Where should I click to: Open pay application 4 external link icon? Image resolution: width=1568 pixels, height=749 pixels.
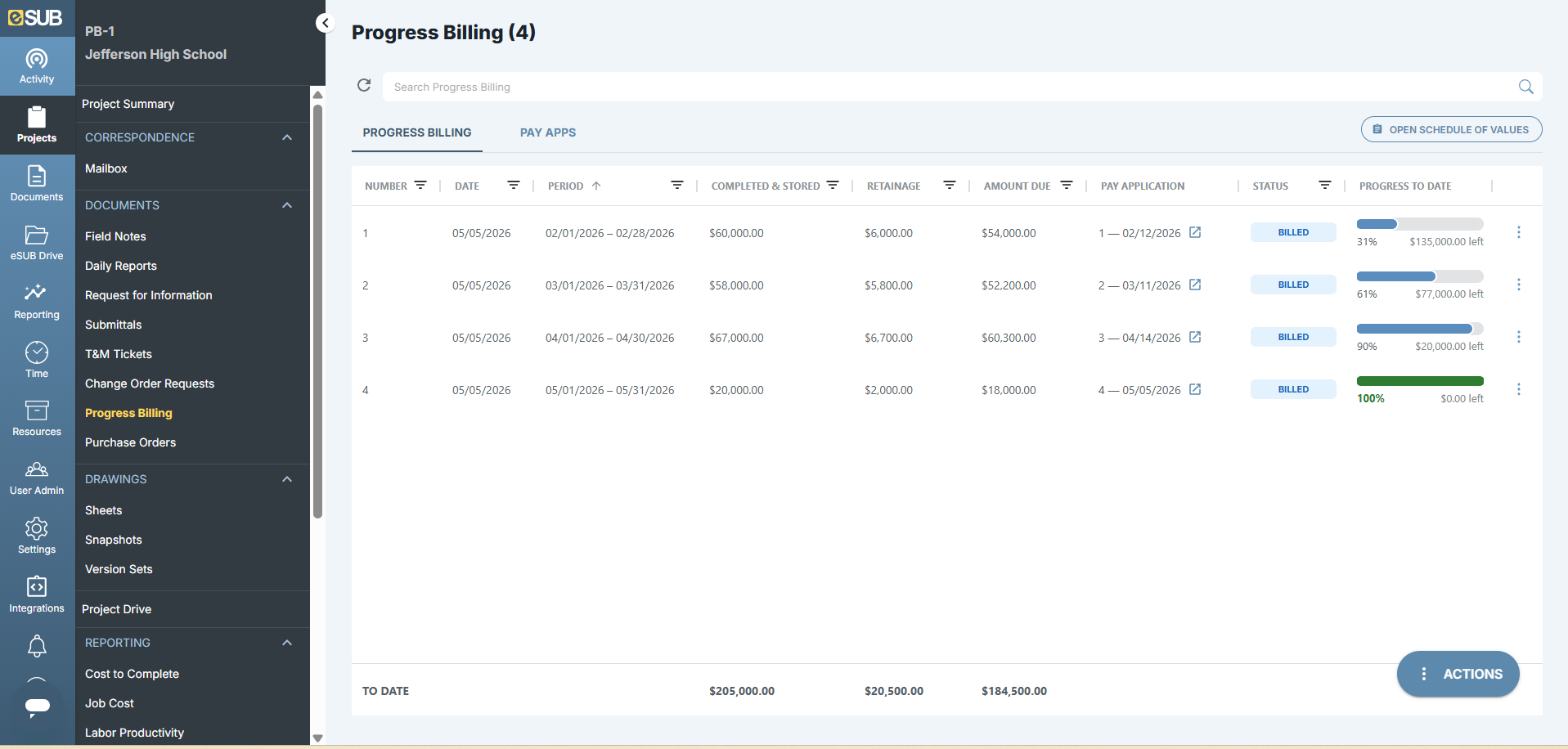pyautogui.click(x=1195, y=389)
